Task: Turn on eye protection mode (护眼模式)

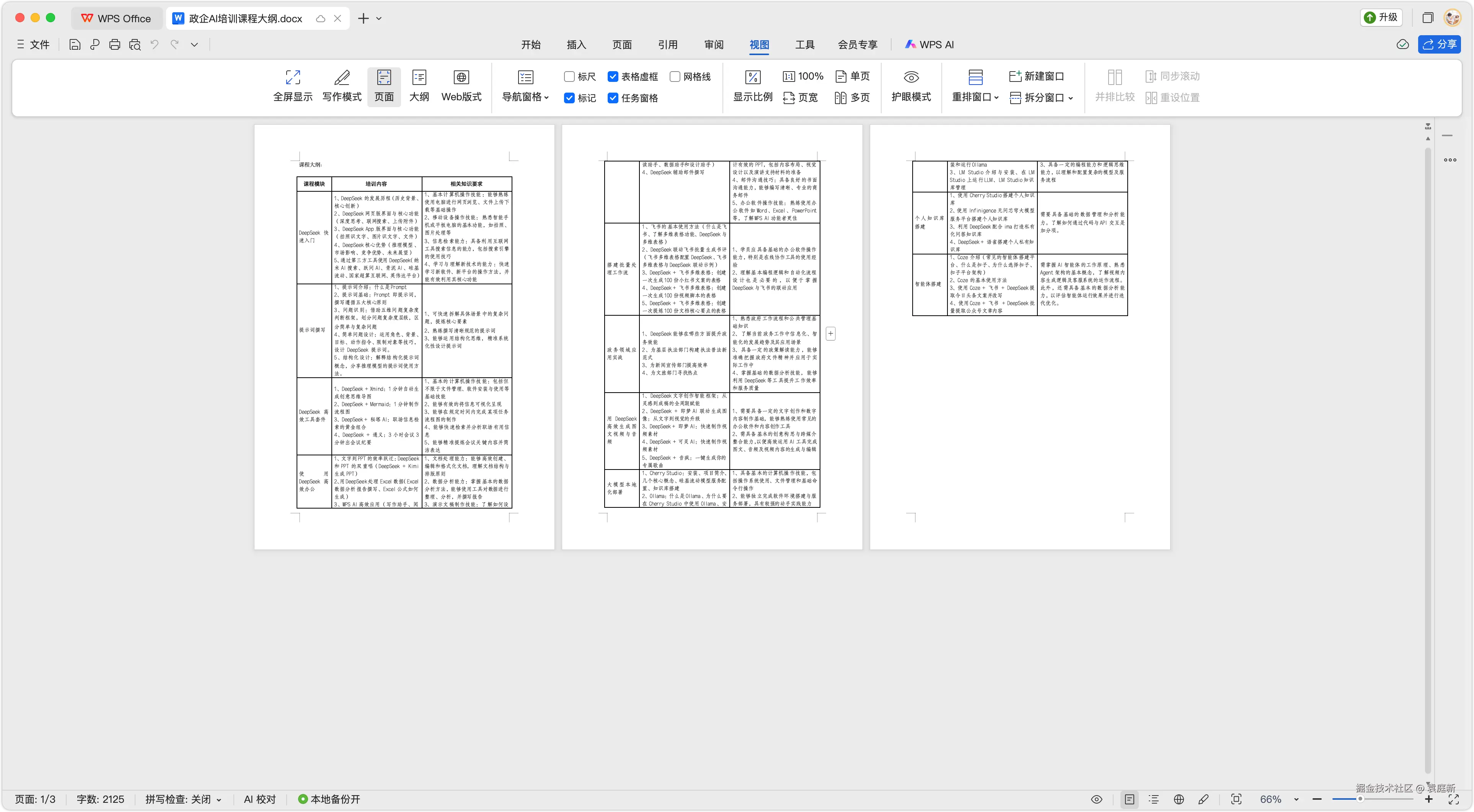Action: (911, 86)
